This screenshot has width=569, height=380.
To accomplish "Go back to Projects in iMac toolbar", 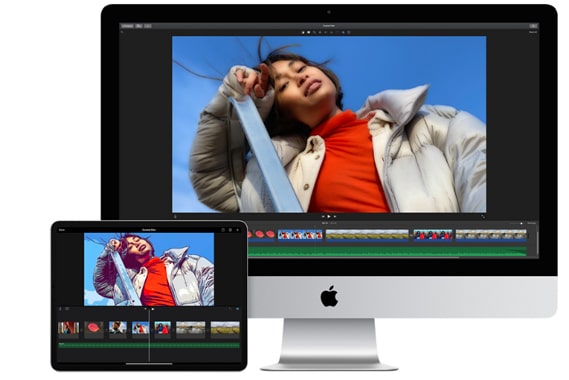I will click(127, 26).
